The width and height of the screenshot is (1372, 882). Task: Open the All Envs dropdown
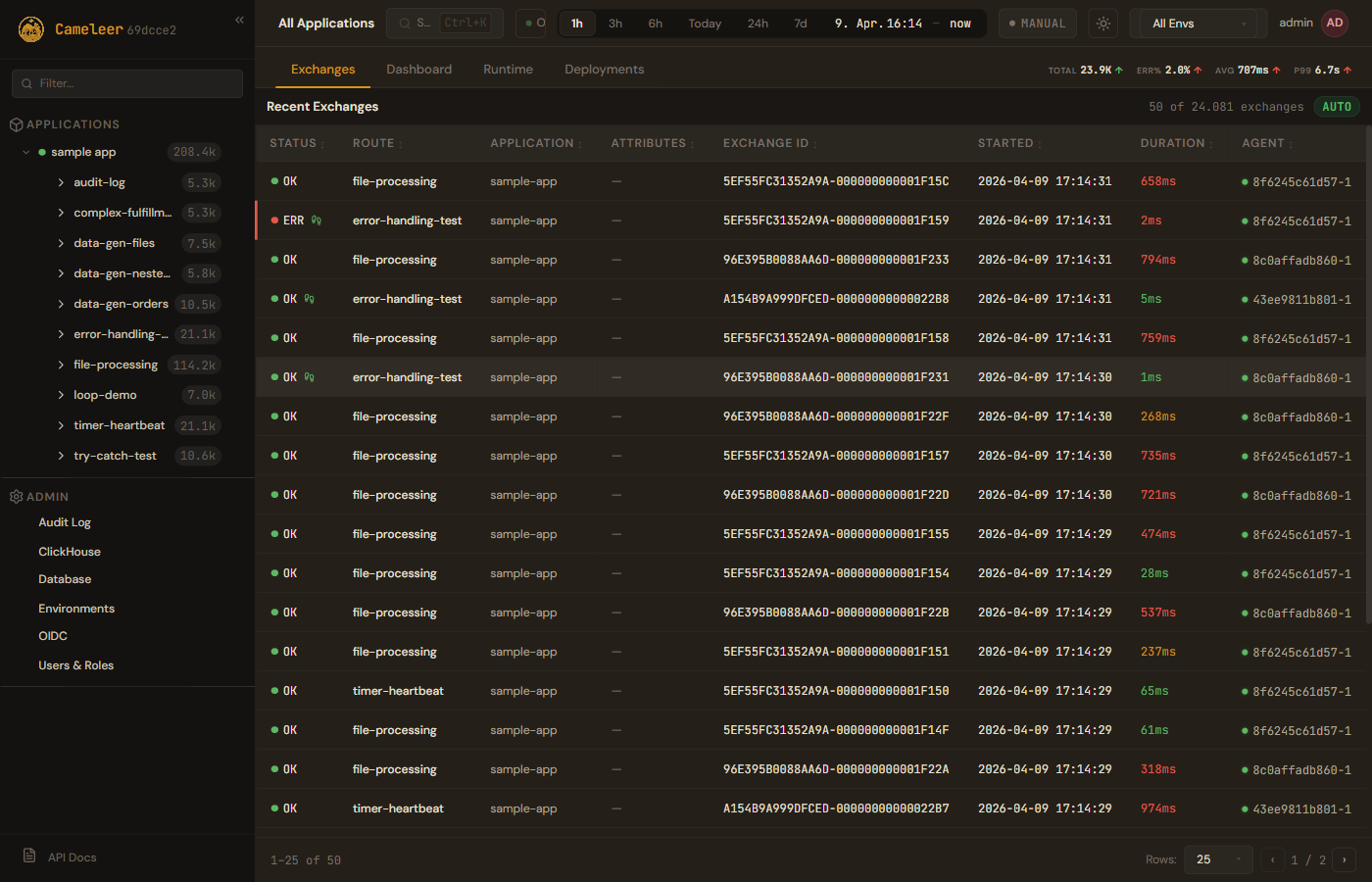(1199, 24)
